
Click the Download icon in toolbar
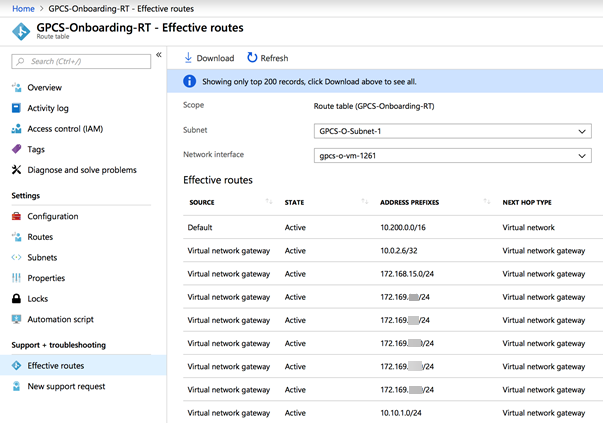188,58
